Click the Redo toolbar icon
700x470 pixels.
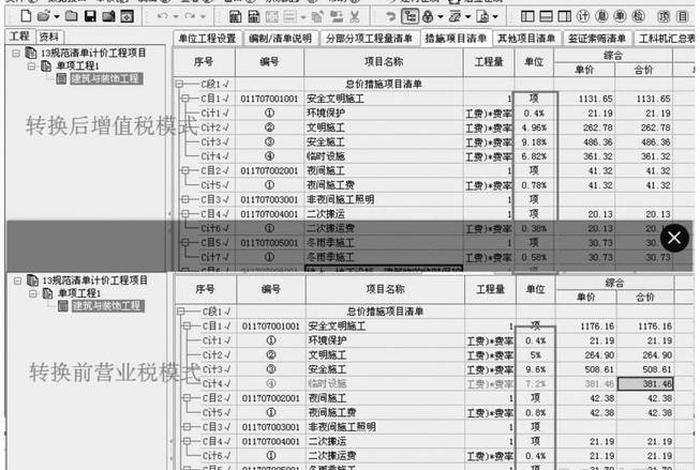point(190,17)
